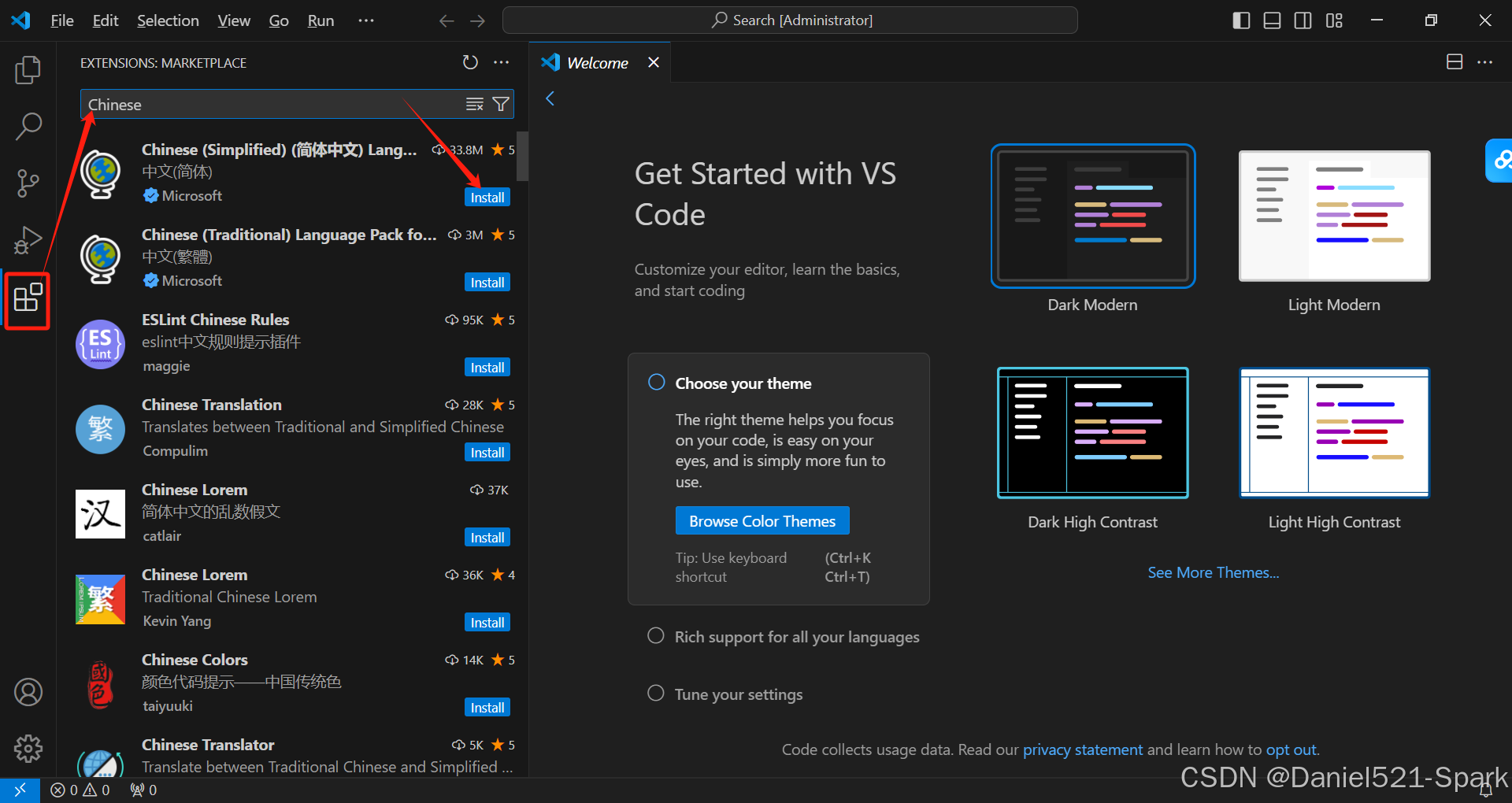This screenshot has width=1512, height=803.
Task: Click the notifications bell in status bar
Action: (x=1486, y=790)
